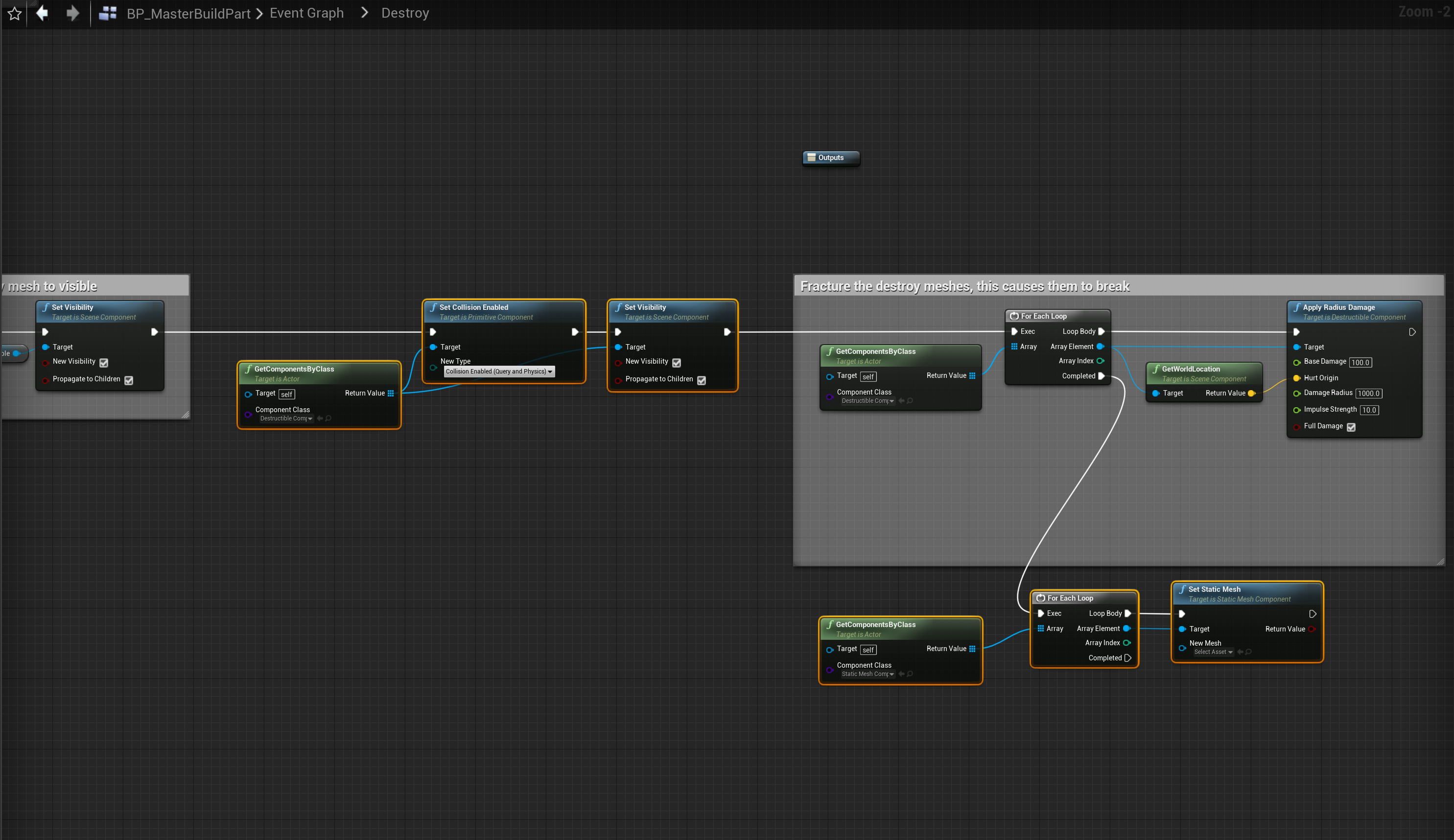This screenshot has height=840, width=1454.
Task: Click the blueprint grid icon before BP_MasterBuildPart
Action: 108,13
